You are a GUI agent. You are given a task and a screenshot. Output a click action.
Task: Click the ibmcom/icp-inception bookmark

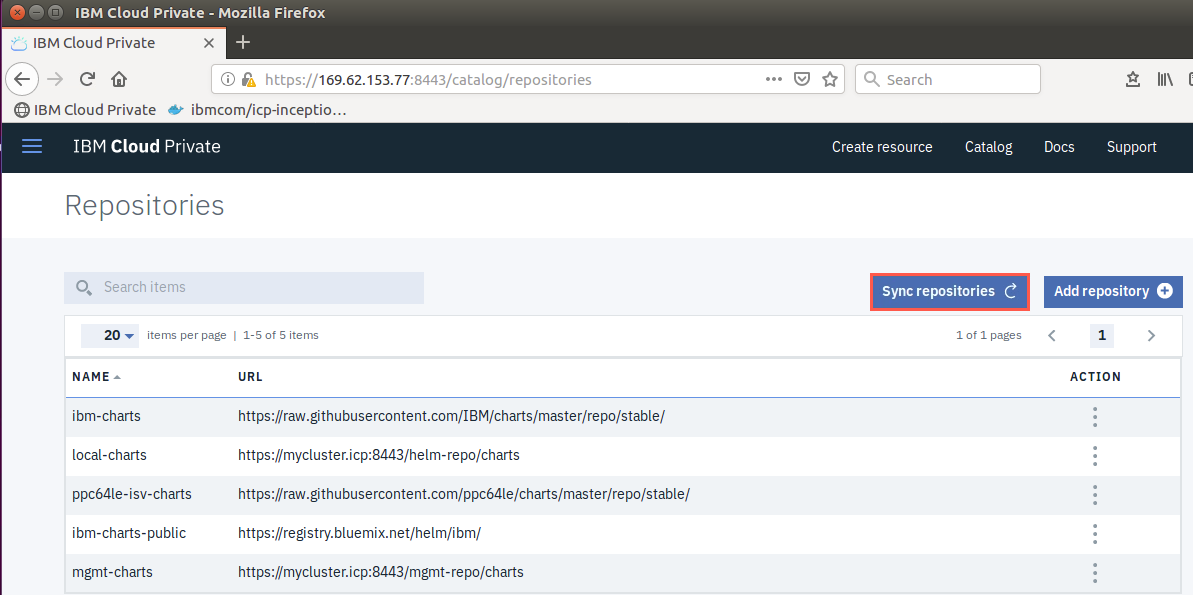coord(256,110)
